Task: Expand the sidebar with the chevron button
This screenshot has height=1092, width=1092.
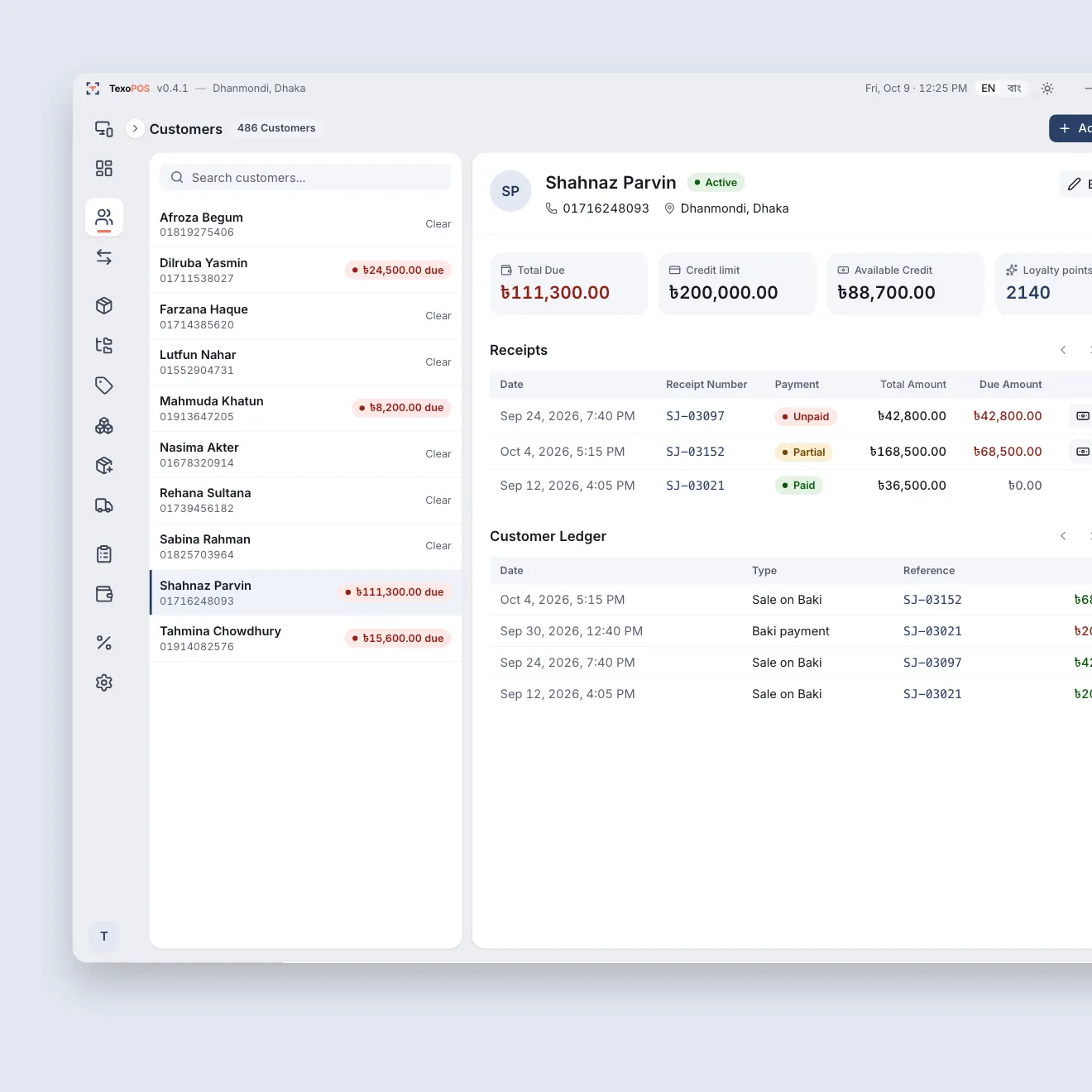Action: tap(135, 129)
